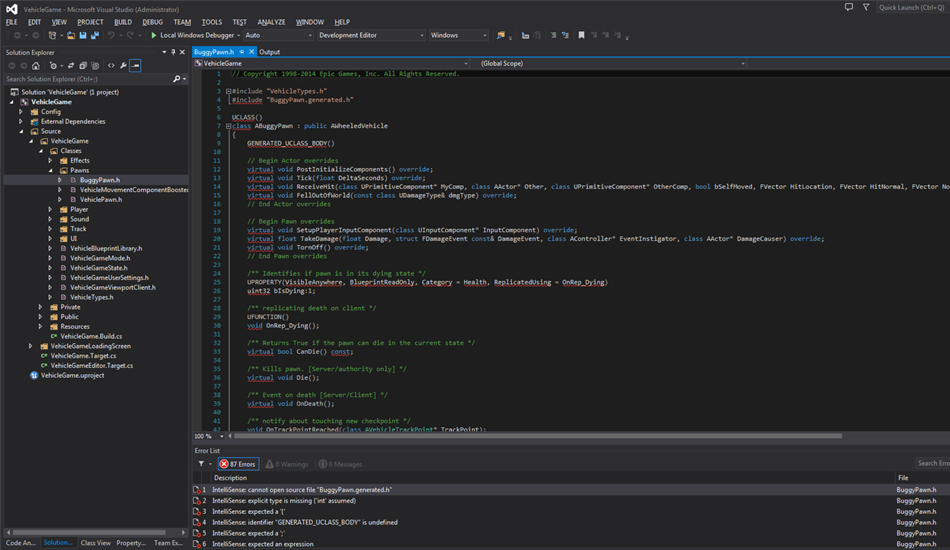Collapse the class ABuggyPawn code block
The height and width of the screenshot is (550, 950).
tap(228, 126)
